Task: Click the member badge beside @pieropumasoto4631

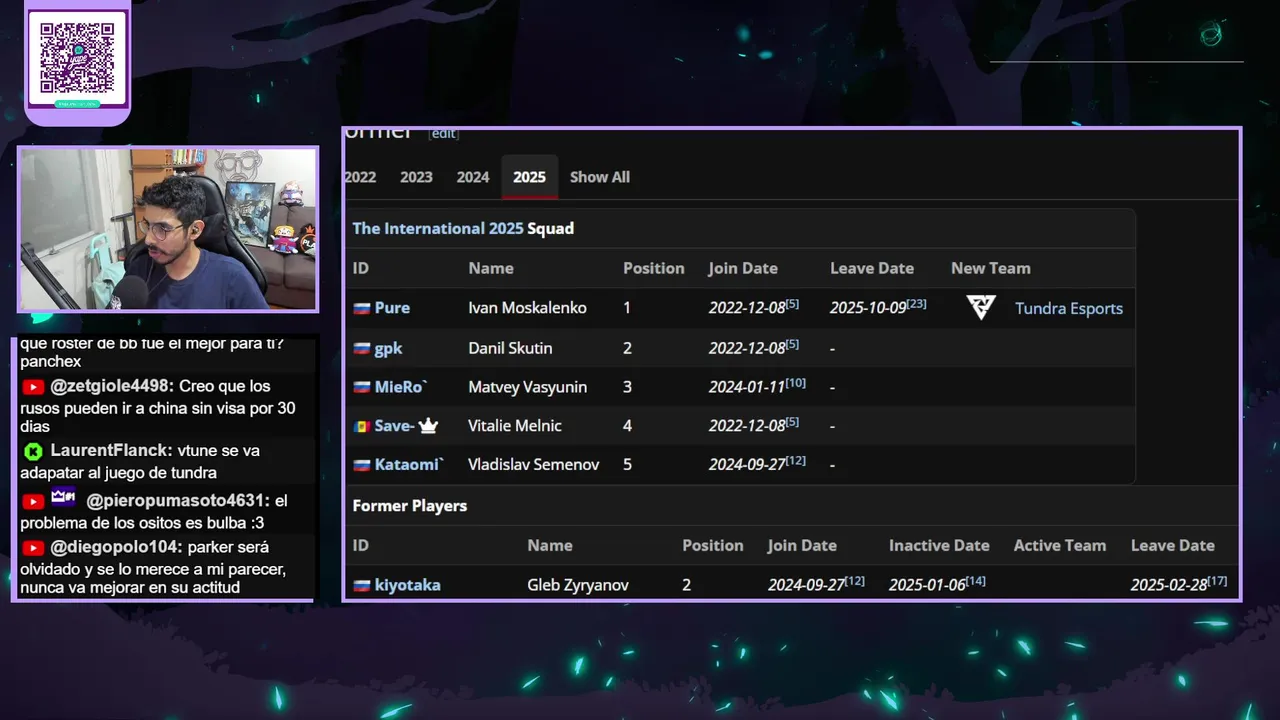Action: pyautogui.click(x=63, y=496)
